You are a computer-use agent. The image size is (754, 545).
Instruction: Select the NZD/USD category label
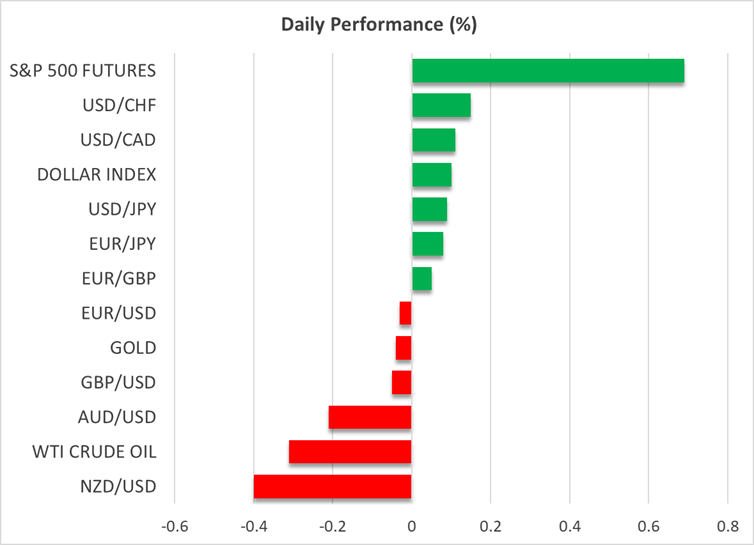(116, 486)
